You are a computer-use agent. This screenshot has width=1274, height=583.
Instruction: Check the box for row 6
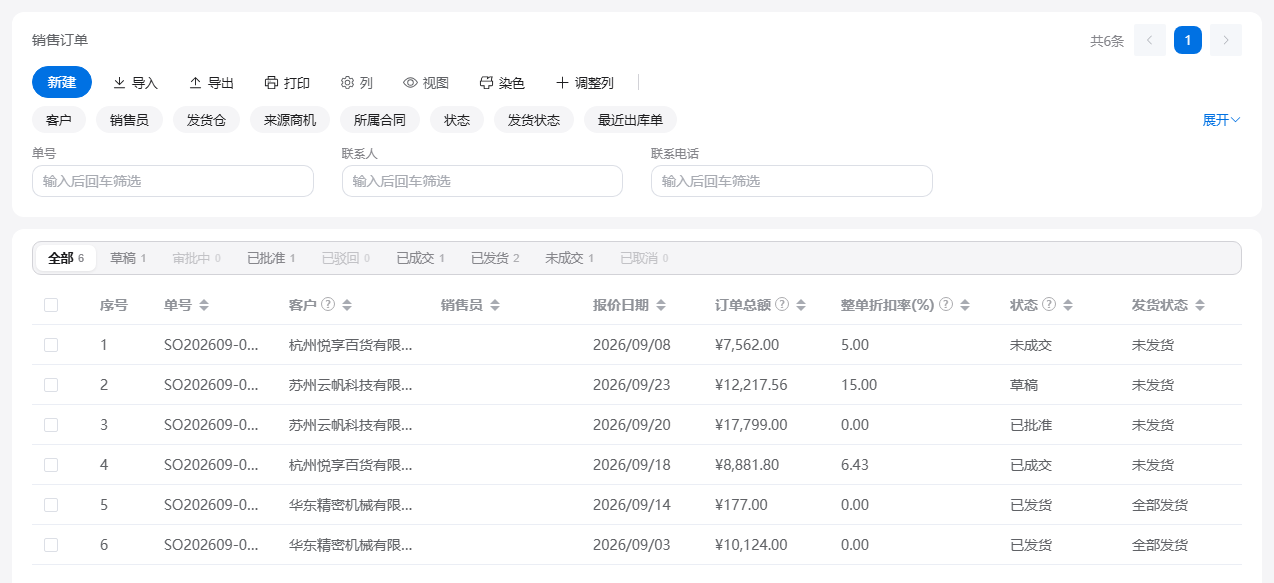51,545
